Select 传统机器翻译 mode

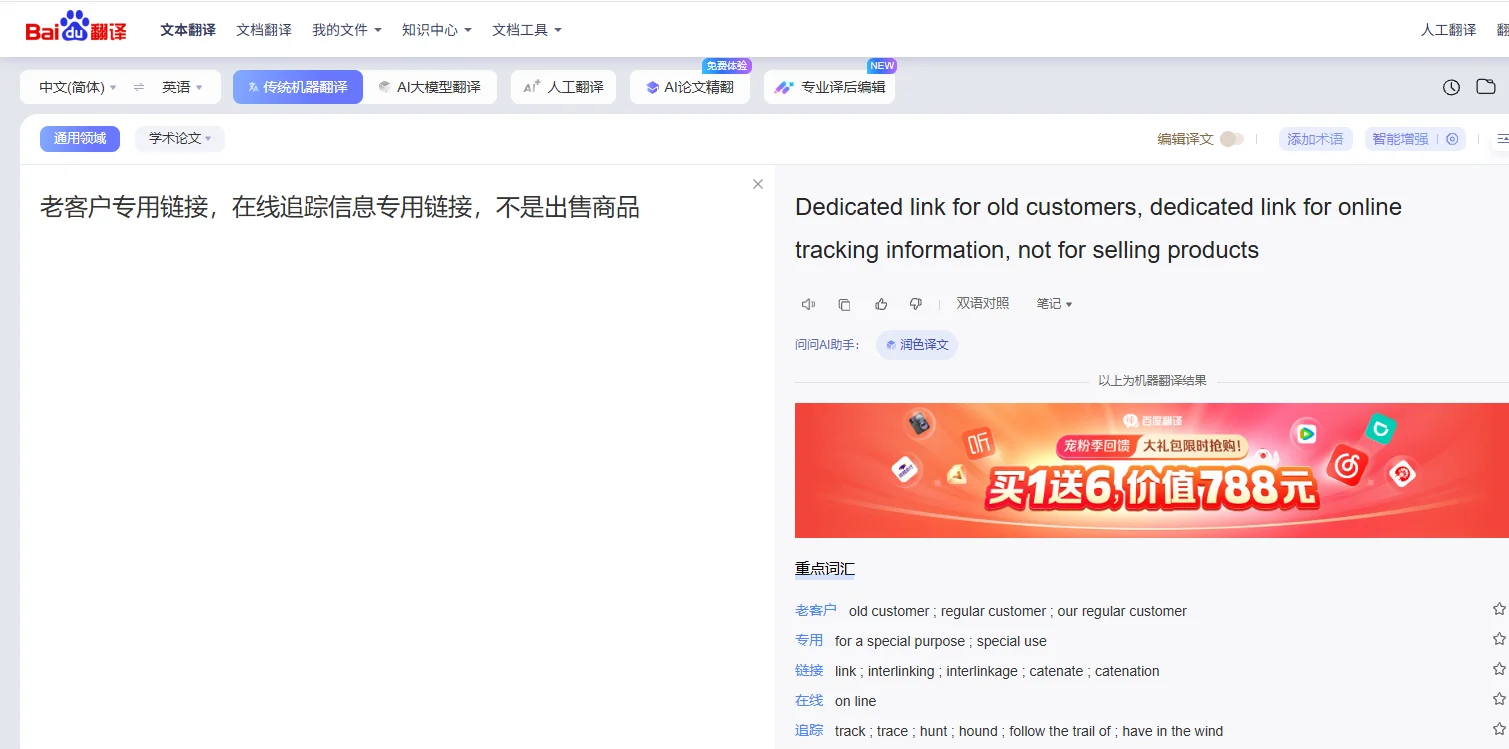click(298, 87)
